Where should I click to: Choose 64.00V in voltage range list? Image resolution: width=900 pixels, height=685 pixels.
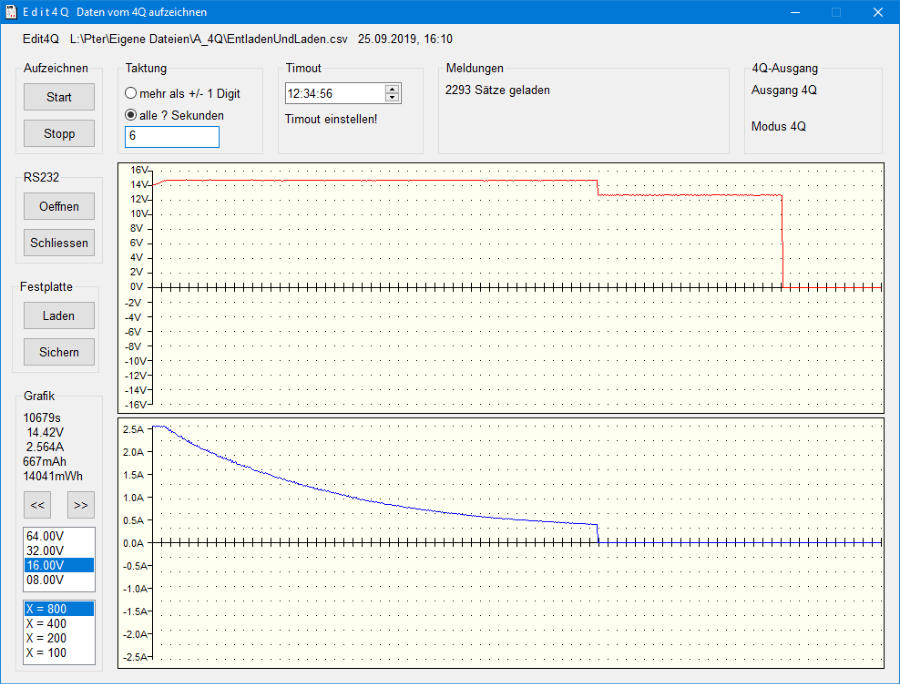(x=46, y=536)
